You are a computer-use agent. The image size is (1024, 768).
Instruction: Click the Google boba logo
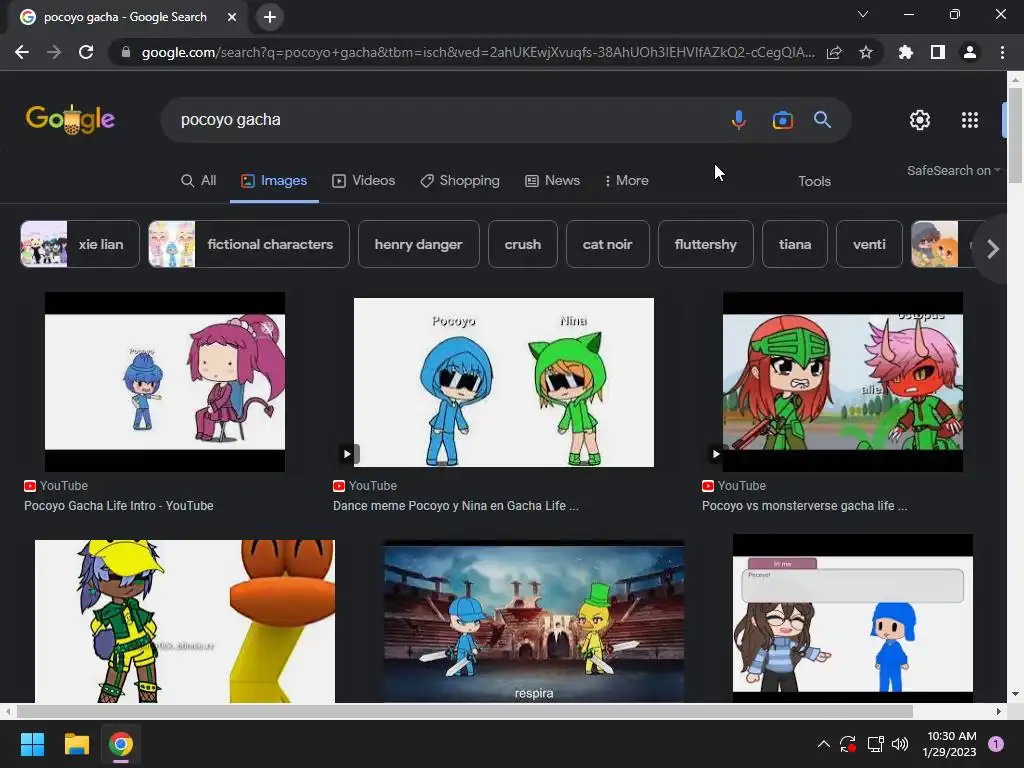71,120
